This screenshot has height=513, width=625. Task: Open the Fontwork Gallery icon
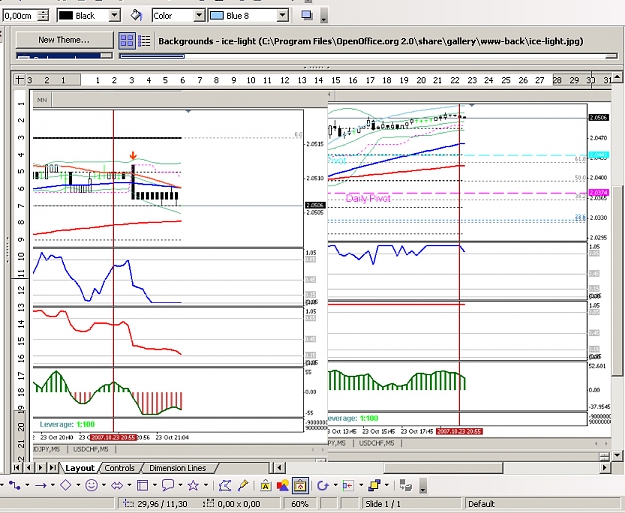(x=265, y=485)
